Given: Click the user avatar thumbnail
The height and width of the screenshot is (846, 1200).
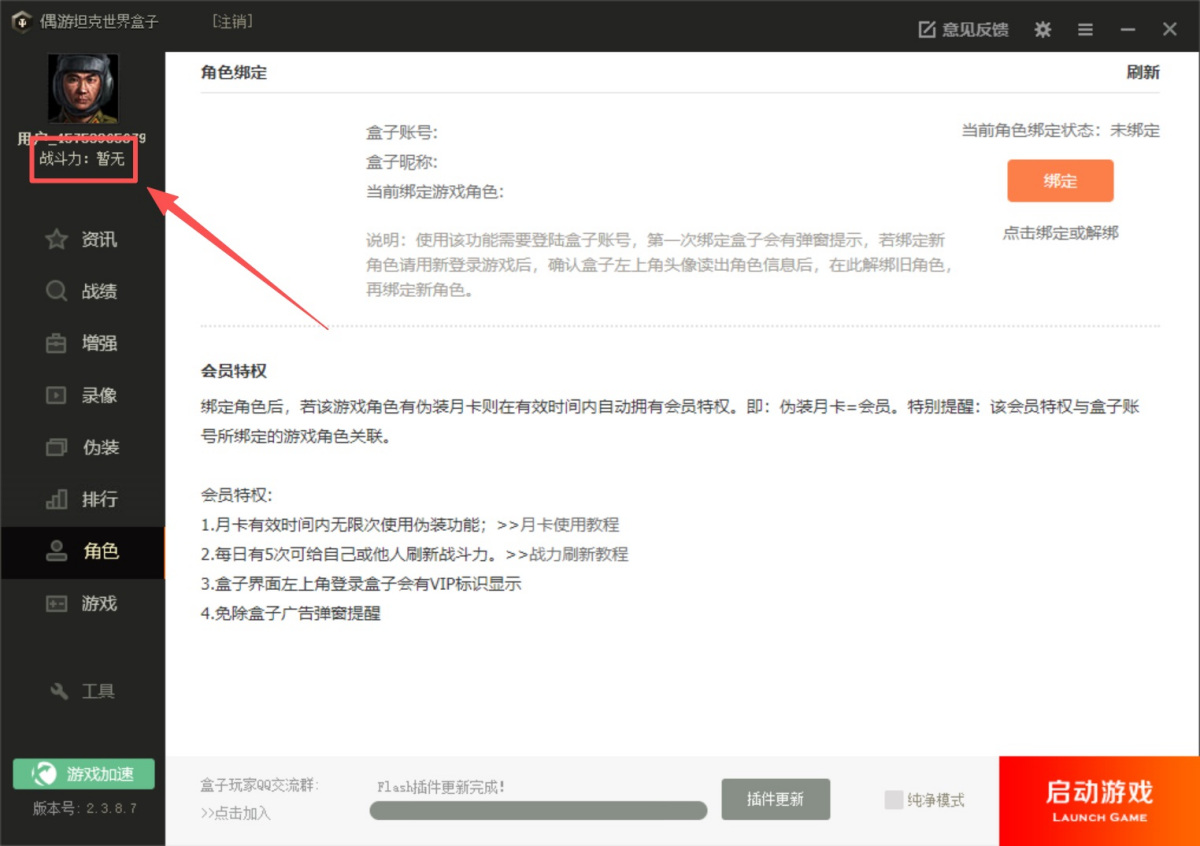Looking at the screenshot, I should coord(83,89).
